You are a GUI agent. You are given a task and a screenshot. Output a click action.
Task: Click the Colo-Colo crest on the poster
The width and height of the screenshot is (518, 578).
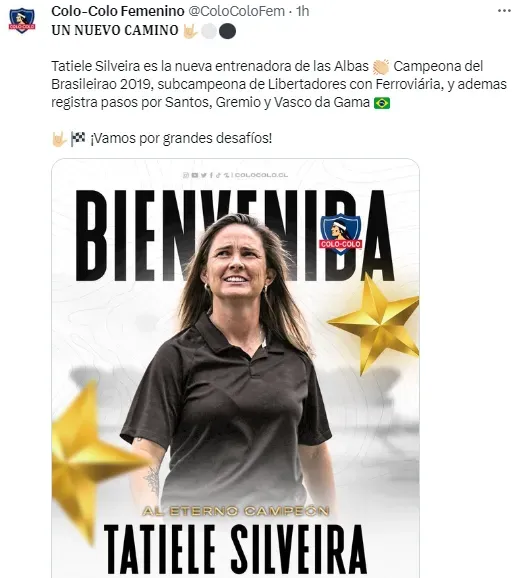[x=340, y=234]
